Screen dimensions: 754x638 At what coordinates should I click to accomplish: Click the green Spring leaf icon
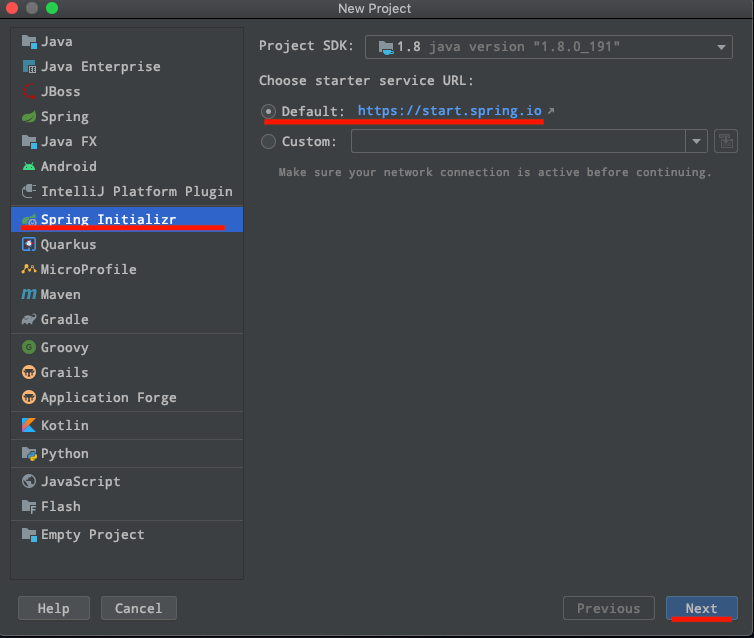(x=29, y=117)
